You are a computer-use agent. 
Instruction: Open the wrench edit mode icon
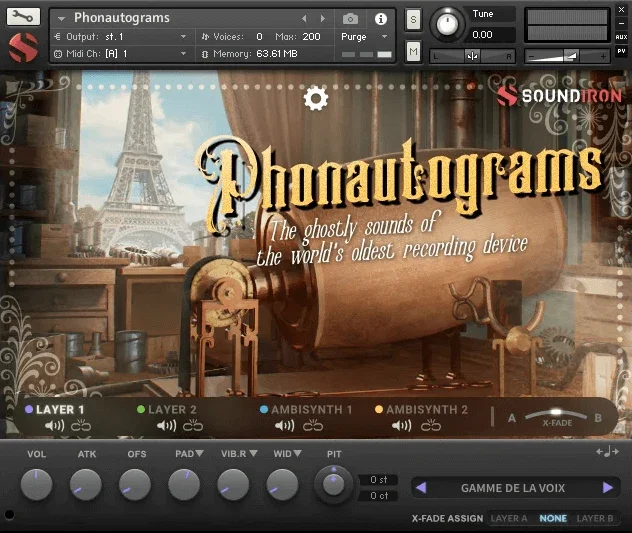[23, 17]
